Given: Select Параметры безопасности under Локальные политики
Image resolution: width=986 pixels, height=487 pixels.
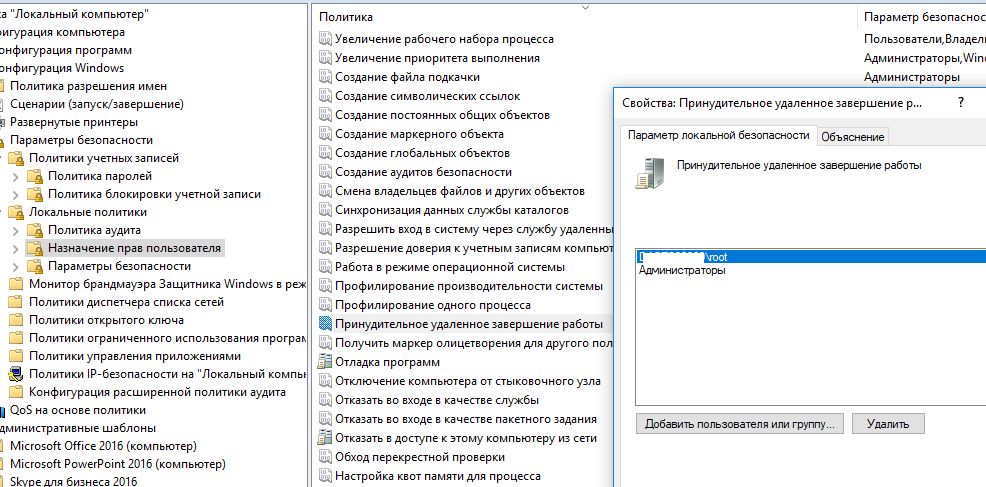Looking at the screenshot, I should 119,266.
